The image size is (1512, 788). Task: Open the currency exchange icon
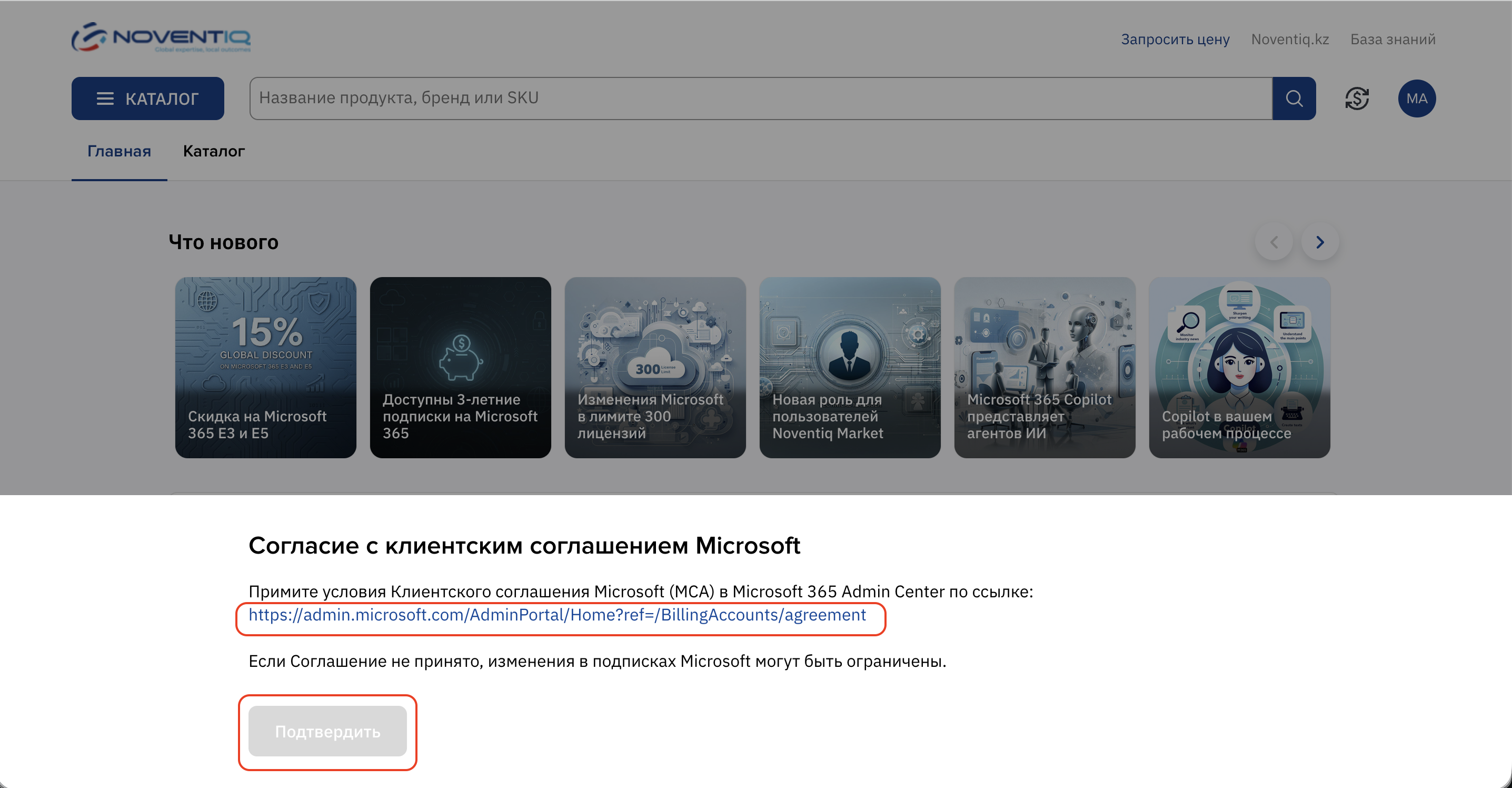tap(1357, 98)
